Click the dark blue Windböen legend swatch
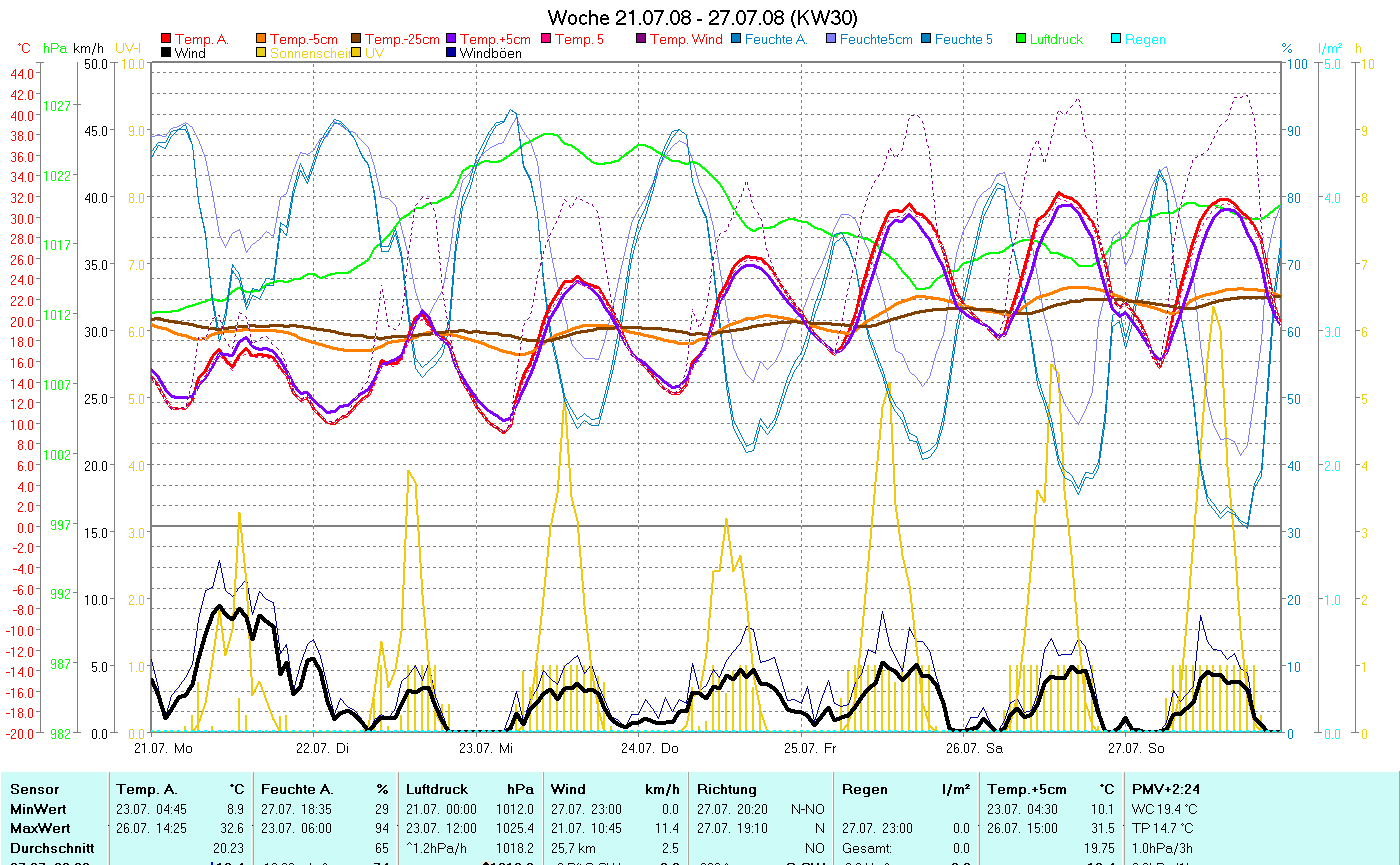Screen dimensions: 1400x865 pyautogui.click(x=451, y=53)
